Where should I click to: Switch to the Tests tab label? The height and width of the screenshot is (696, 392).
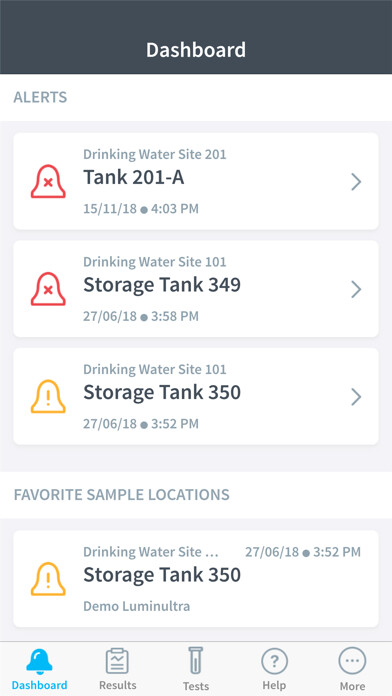(196, 686)
